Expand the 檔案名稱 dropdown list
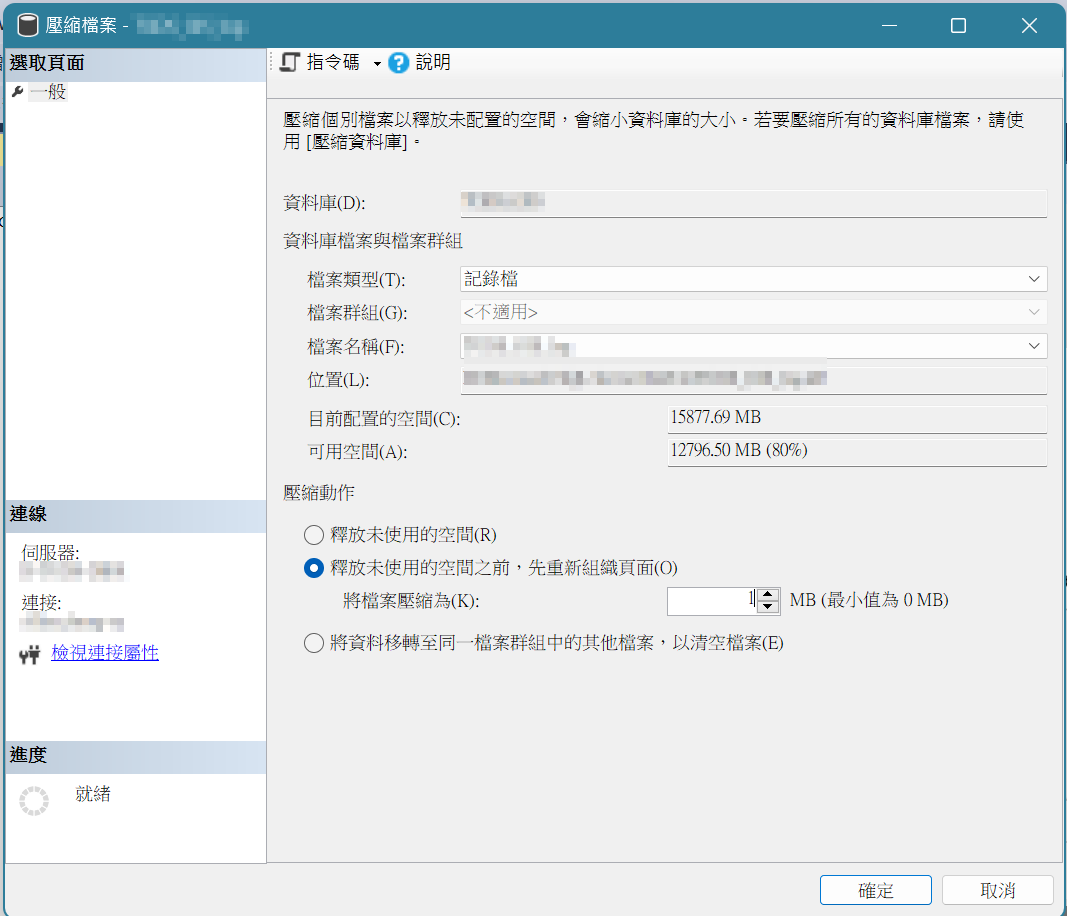This screenshot has width=1067, height=916. point(1033,346)
